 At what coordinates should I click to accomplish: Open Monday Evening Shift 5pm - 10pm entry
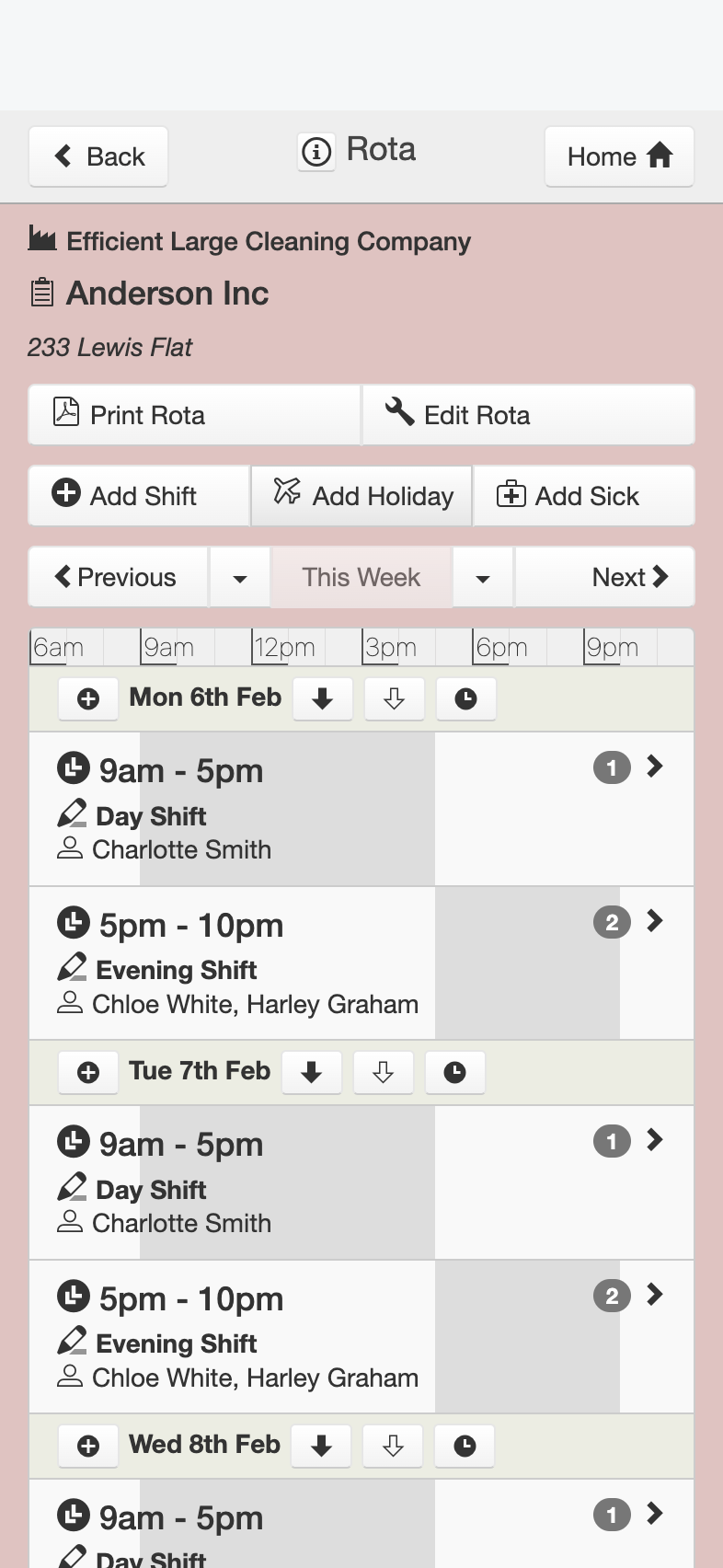[x=232, y=963]
